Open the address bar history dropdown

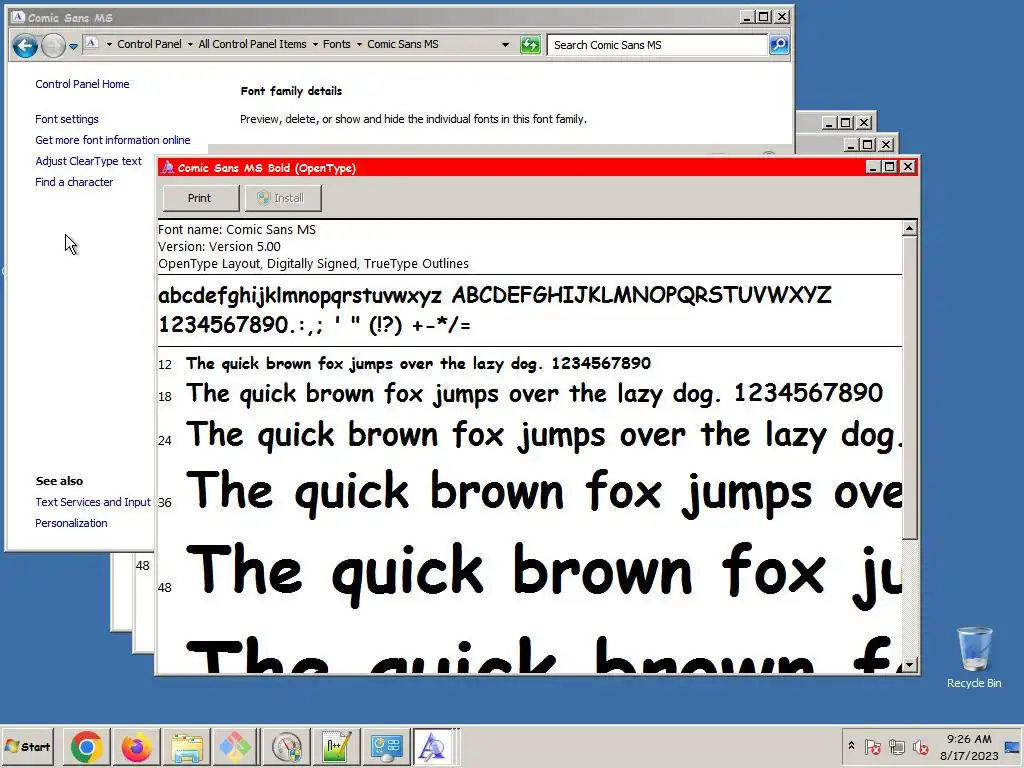coord(505,44)
